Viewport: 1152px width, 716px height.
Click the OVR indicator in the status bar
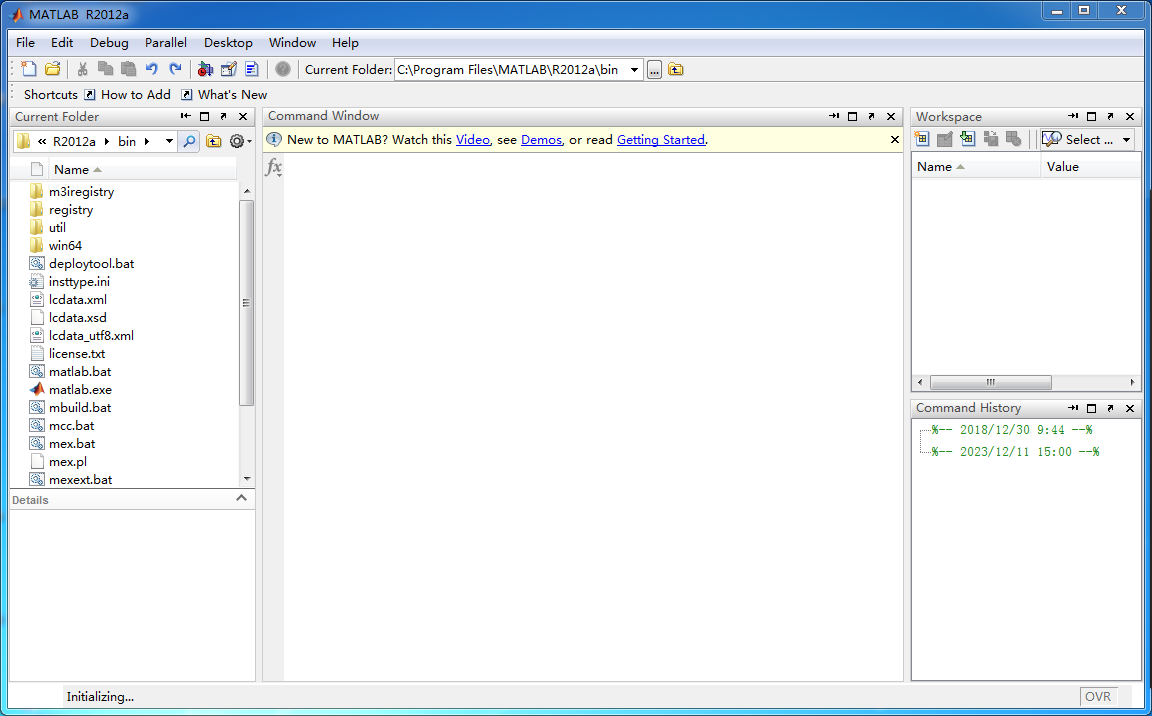[1098, 696]
